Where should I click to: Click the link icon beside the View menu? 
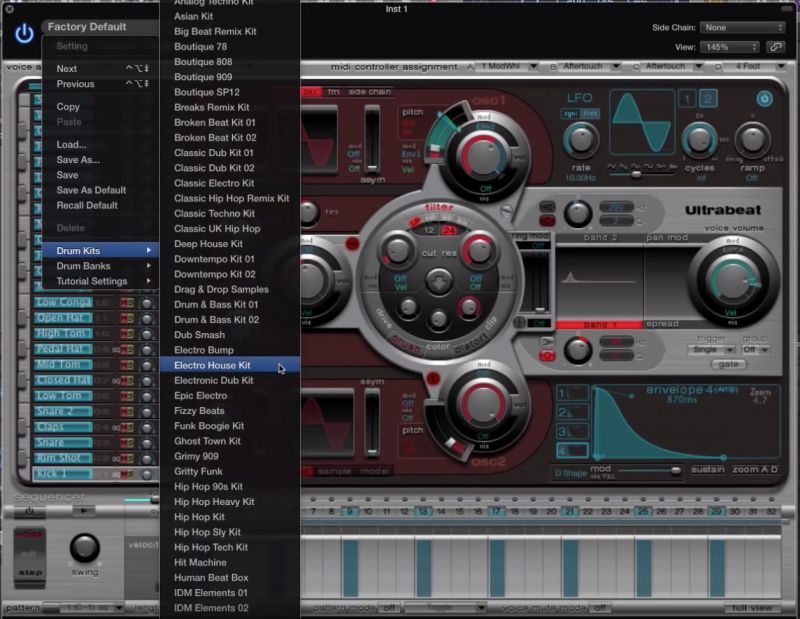tap(778, 46)
